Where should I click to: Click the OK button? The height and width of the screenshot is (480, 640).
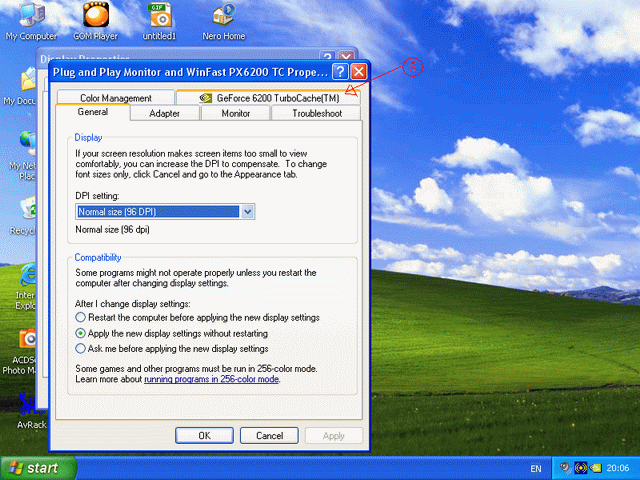click(x=204, y=436)
